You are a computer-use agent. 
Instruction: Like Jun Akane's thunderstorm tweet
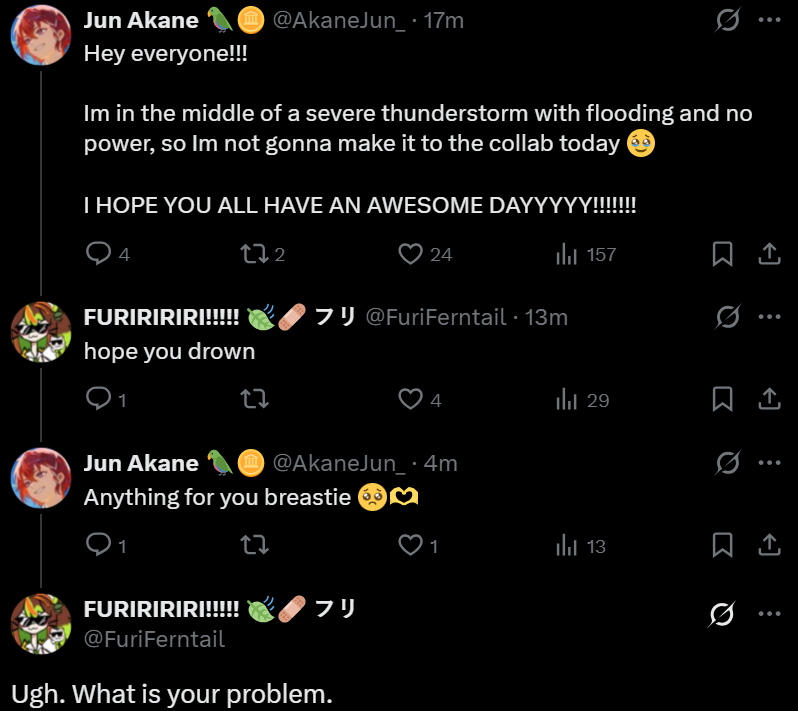411,254
